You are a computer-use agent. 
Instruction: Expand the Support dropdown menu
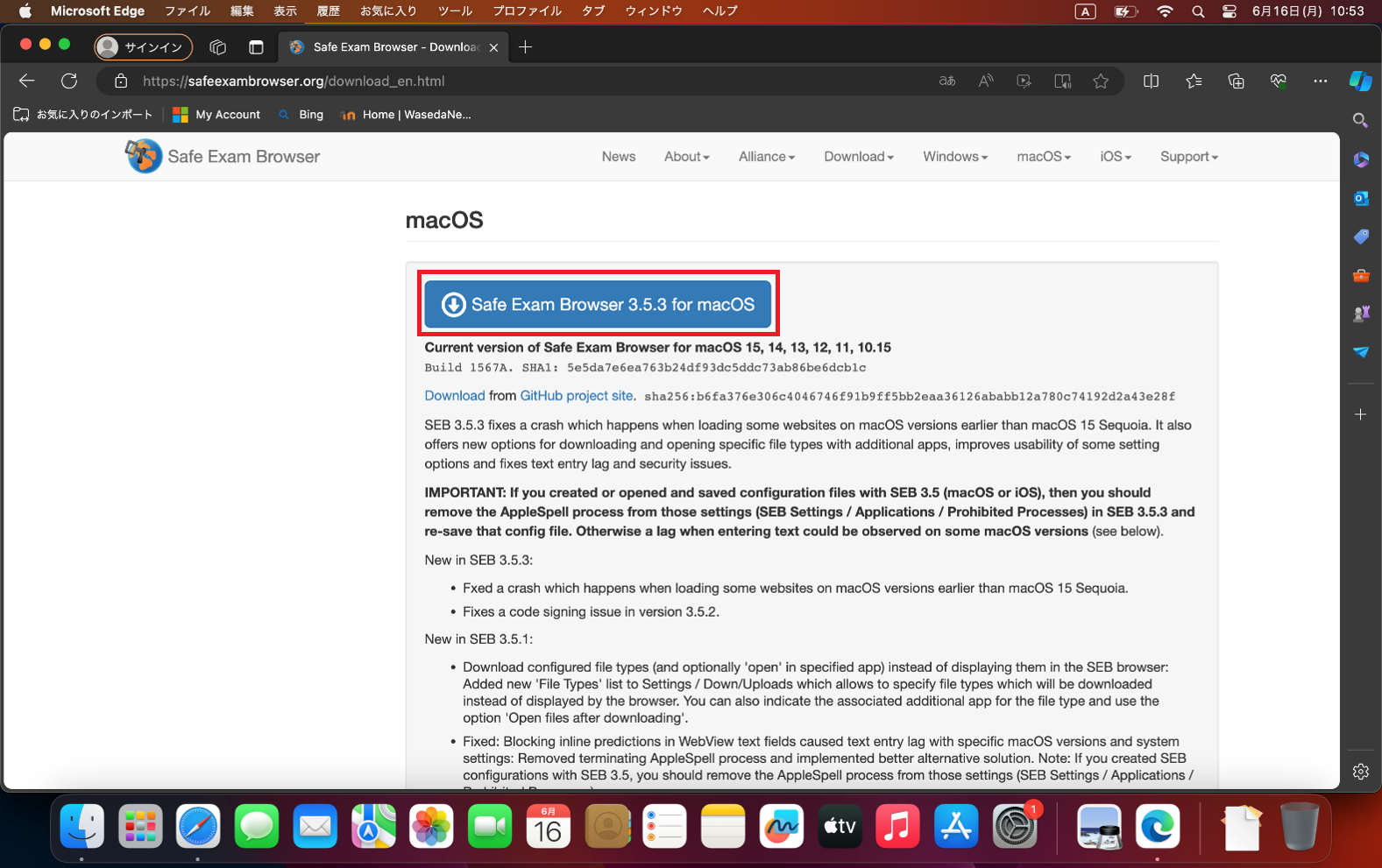click(1188, 157)
